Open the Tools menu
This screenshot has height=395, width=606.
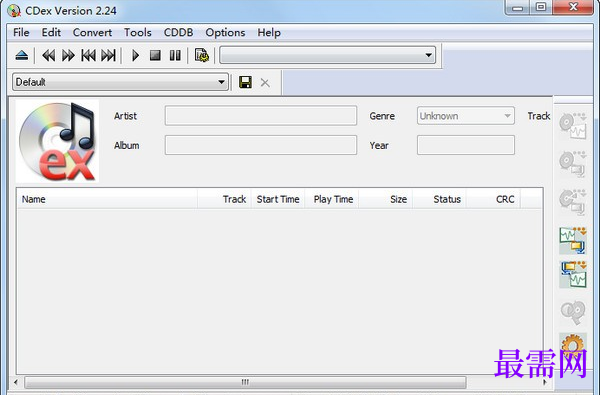click(x=138, y=32)
